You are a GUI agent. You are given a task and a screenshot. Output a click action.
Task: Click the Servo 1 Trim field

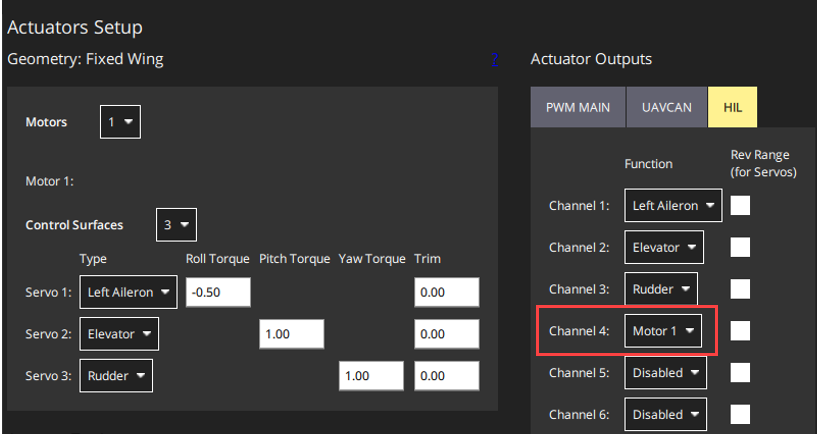pos(446,292)
